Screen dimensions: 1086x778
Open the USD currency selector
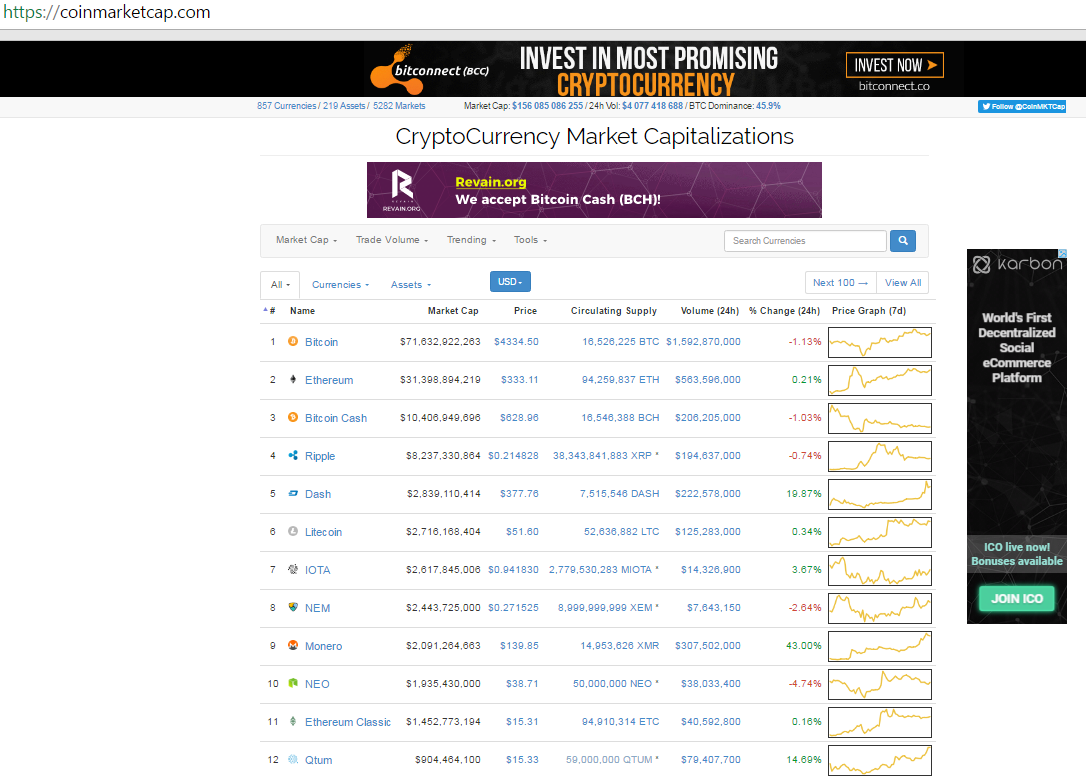pyautogui.click(x=510, y=282)
